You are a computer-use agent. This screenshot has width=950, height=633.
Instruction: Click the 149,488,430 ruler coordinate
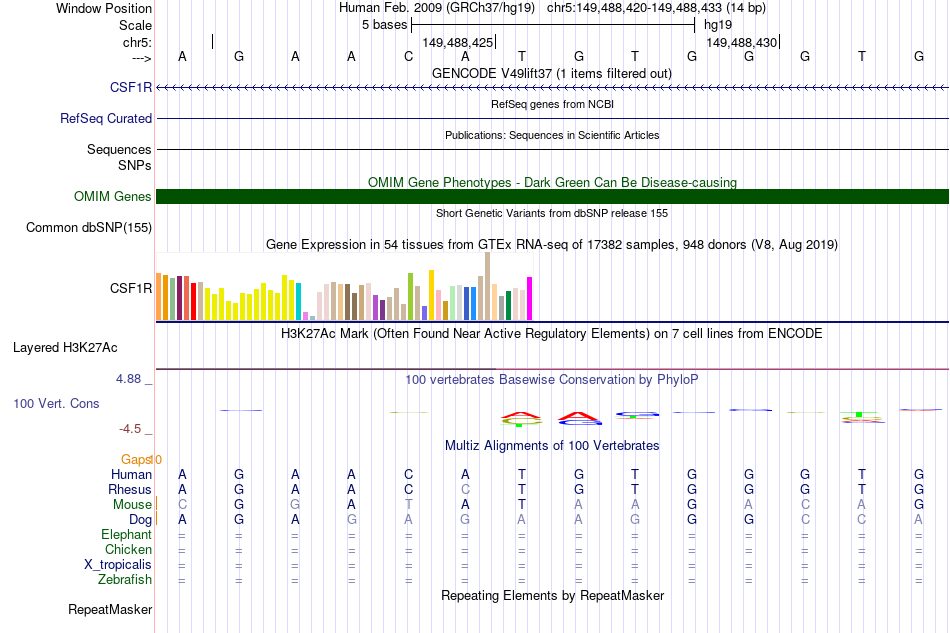(x=742, y=43)
